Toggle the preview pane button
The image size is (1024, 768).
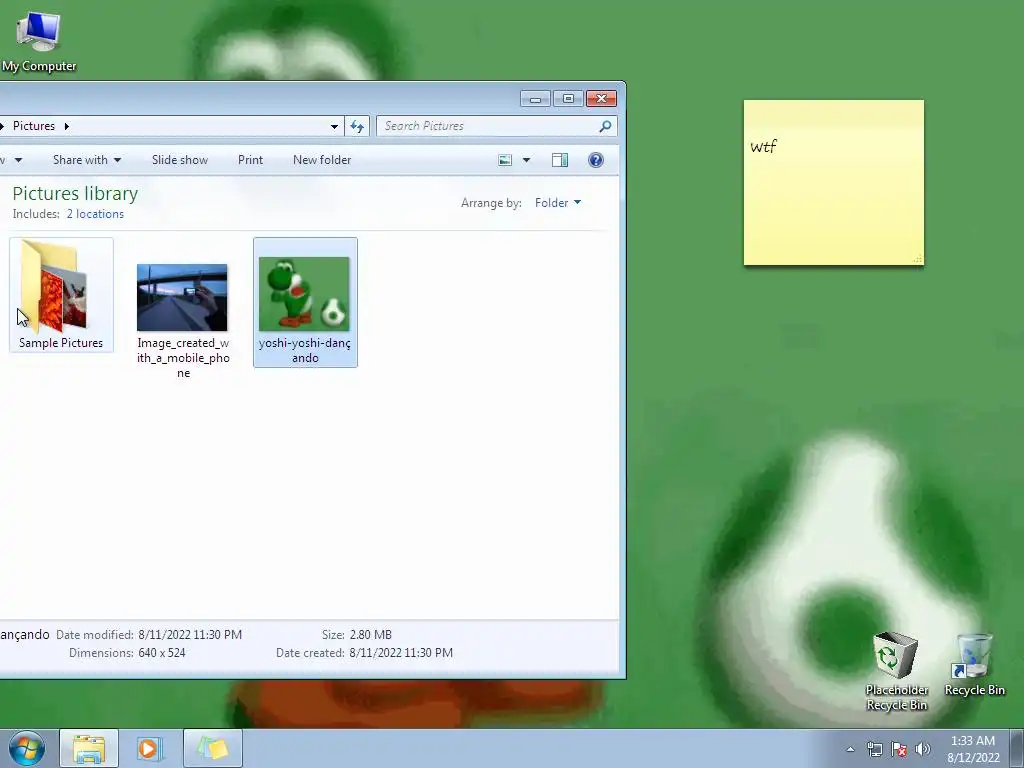click(560, 160)
